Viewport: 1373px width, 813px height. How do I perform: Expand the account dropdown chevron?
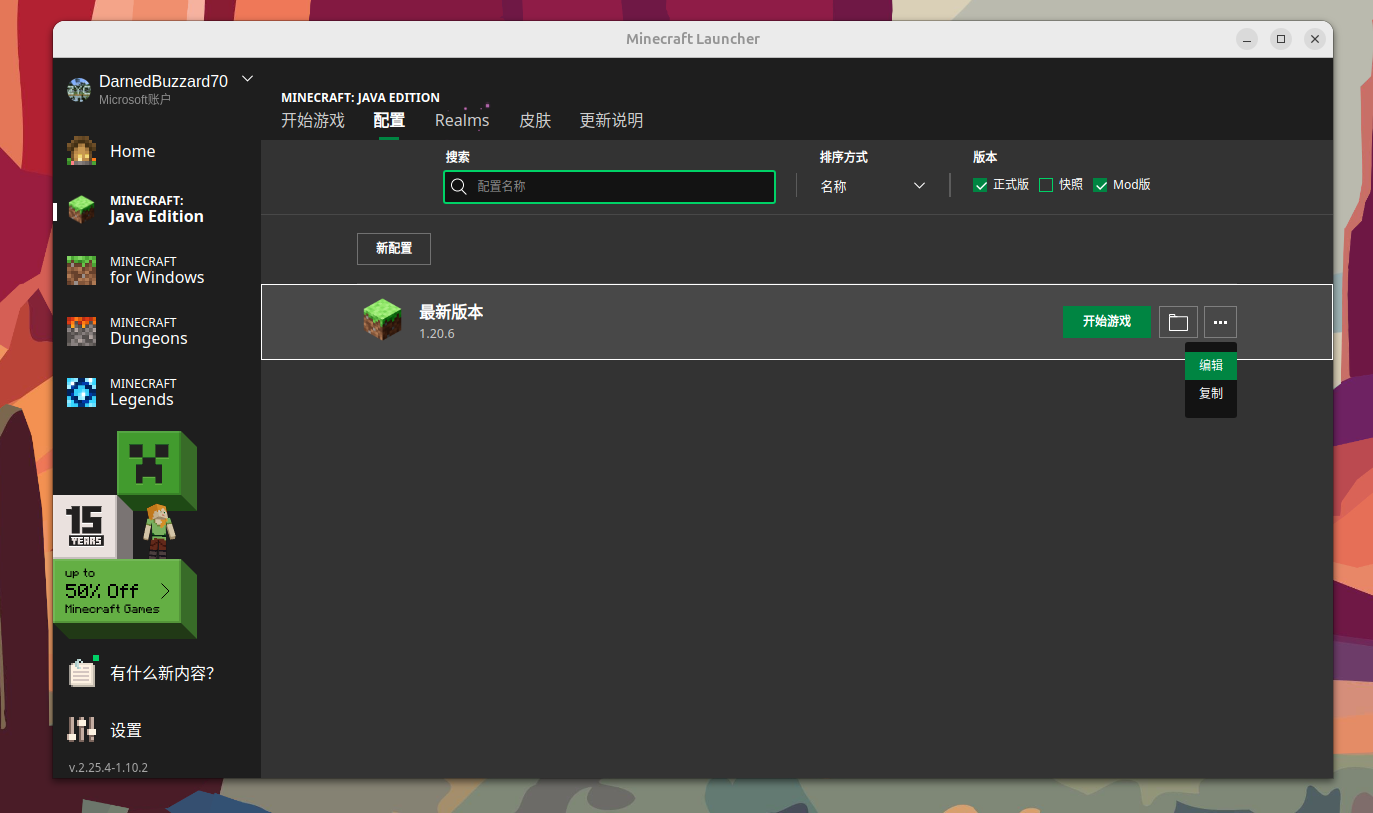pos(248,79)
